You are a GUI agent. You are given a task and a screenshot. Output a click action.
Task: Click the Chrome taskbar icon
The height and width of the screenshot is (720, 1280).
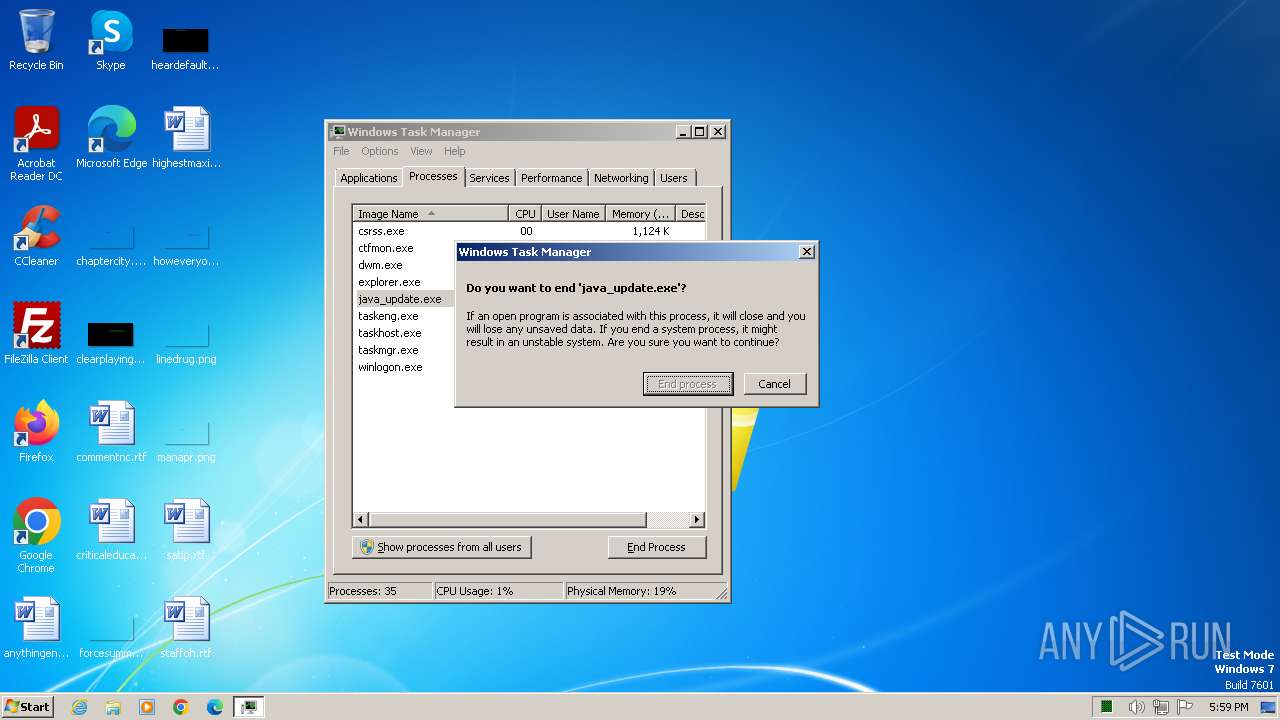181,707
